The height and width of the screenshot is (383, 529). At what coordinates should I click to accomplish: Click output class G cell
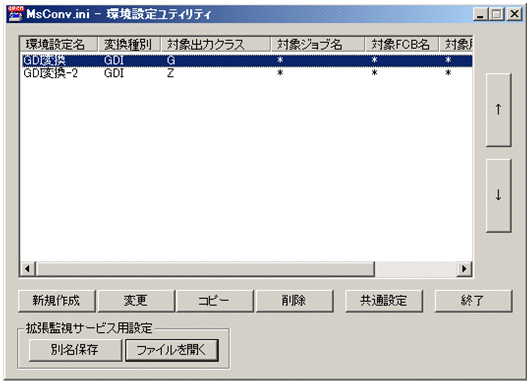[x=171, y=60]
